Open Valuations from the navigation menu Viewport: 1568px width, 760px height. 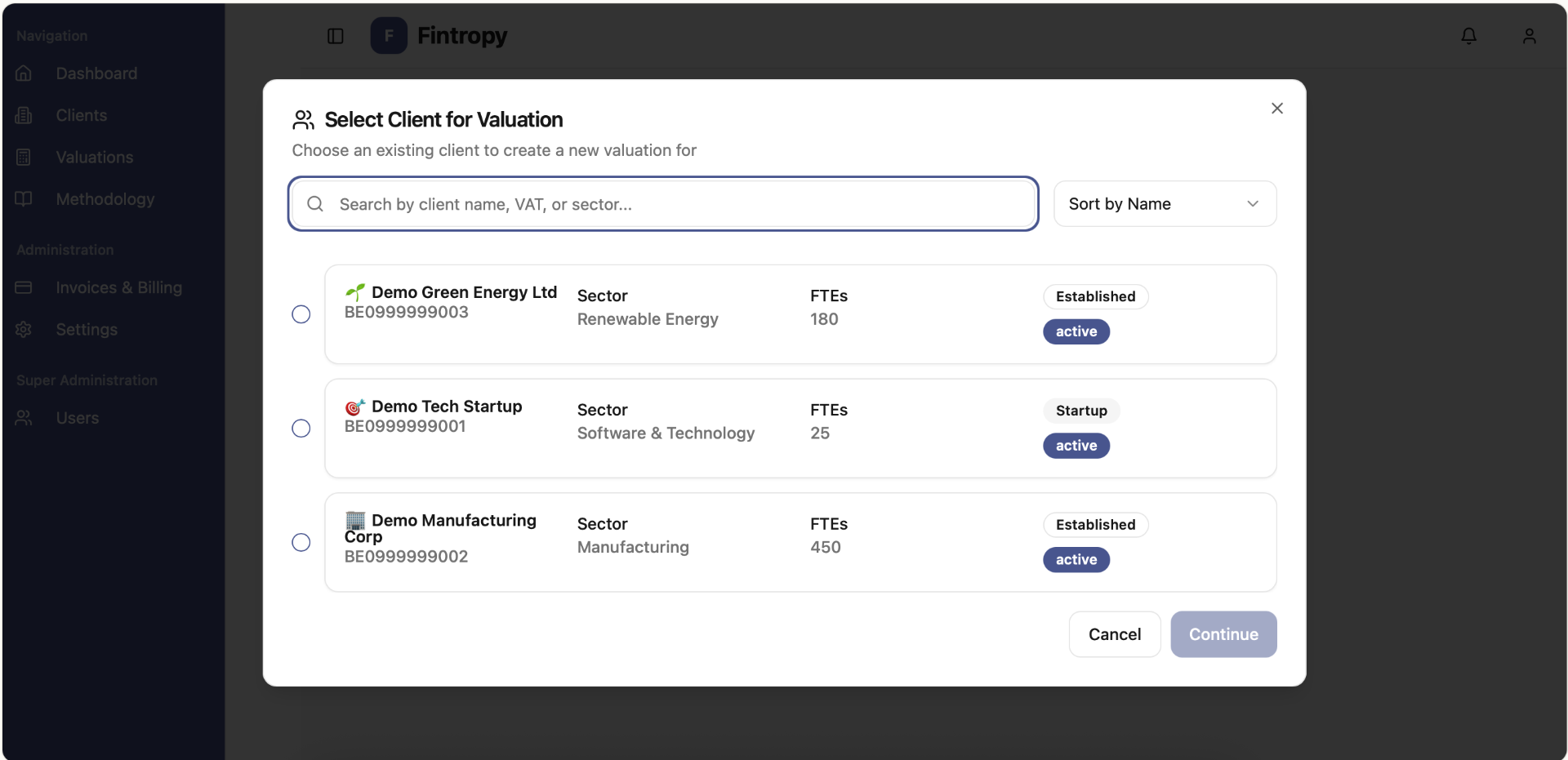click(94, 157)
